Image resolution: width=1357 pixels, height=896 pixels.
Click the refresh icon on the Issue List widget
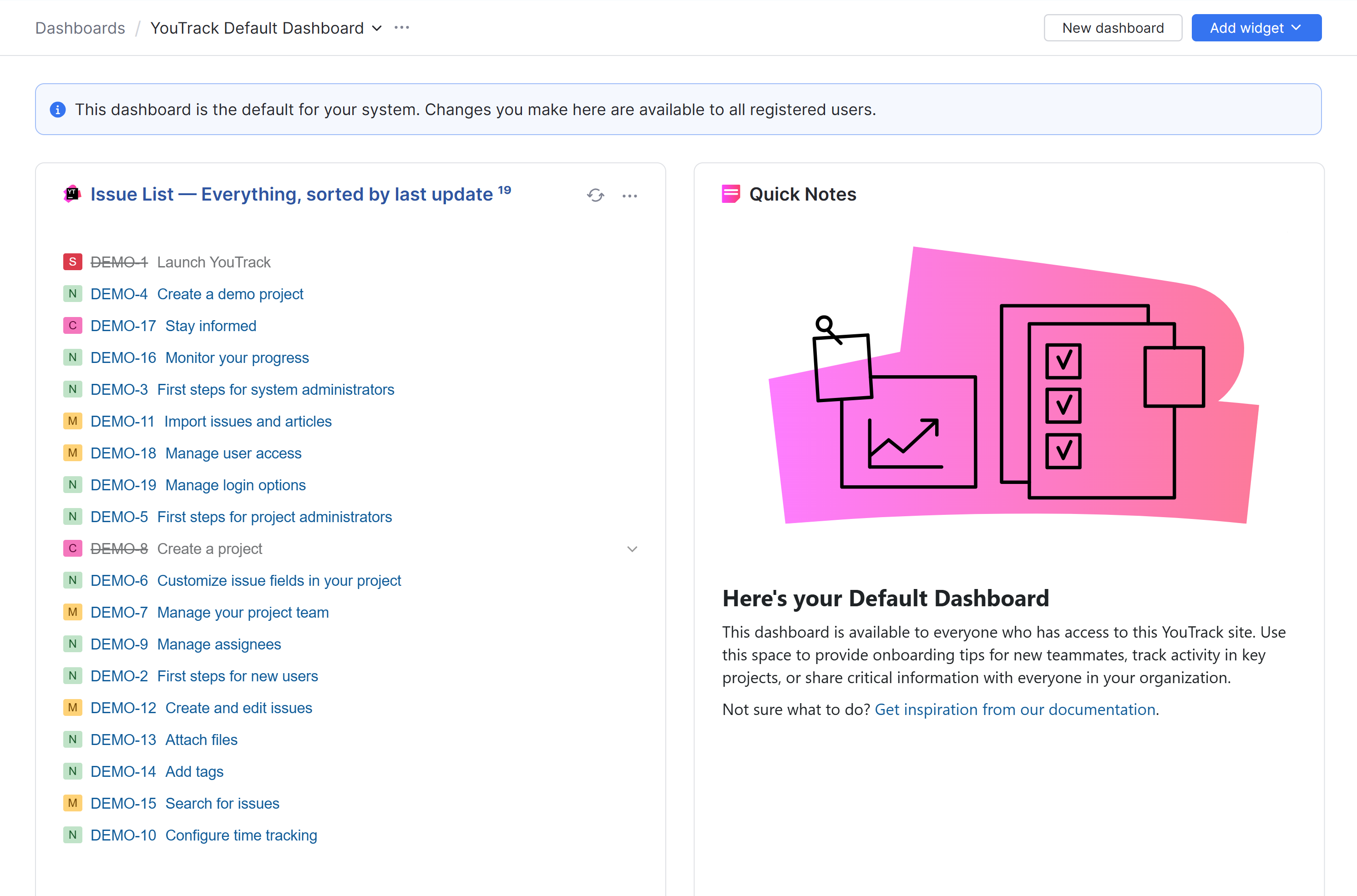595,196
